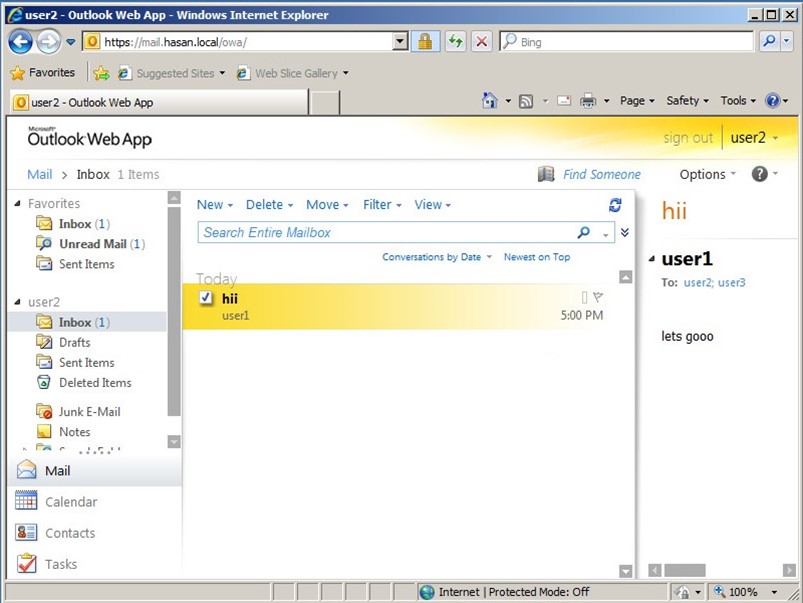Open the Conversations by Date sort dropdown
This screenshot has height=603, width=803.
coord(437,257)
